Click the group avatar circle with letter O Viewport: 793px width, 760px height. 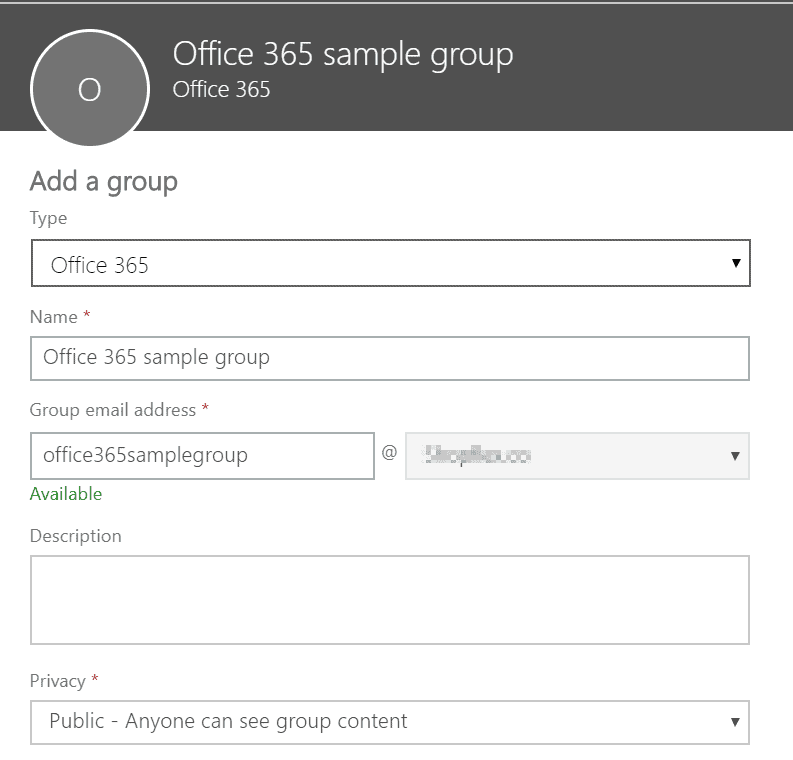coord(90,88)
